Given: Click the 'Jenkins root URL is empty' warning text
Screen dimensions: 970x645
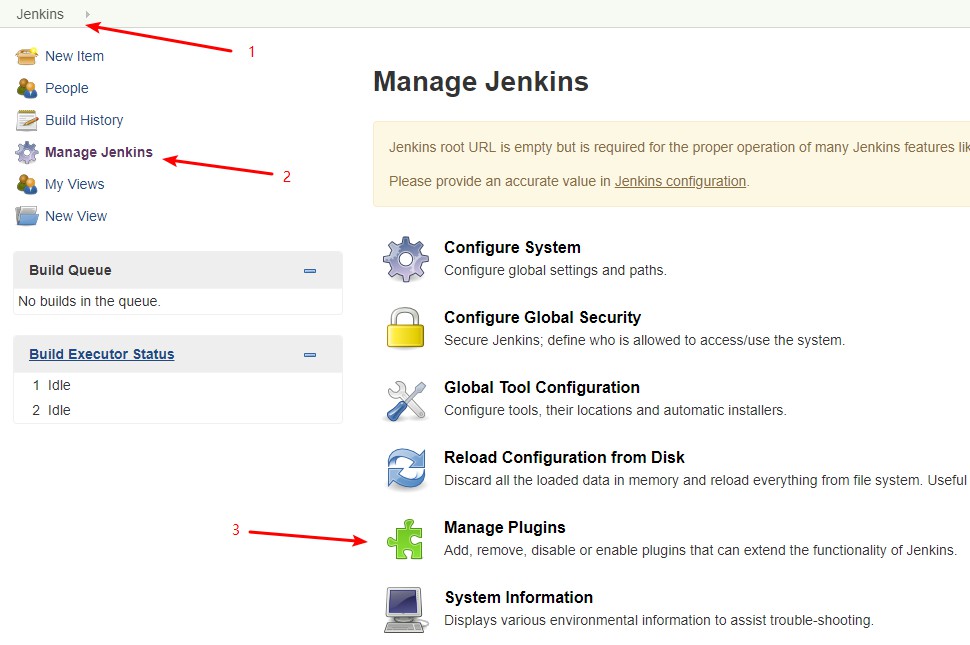Looking at the screenshot, I should click(679, 147).
